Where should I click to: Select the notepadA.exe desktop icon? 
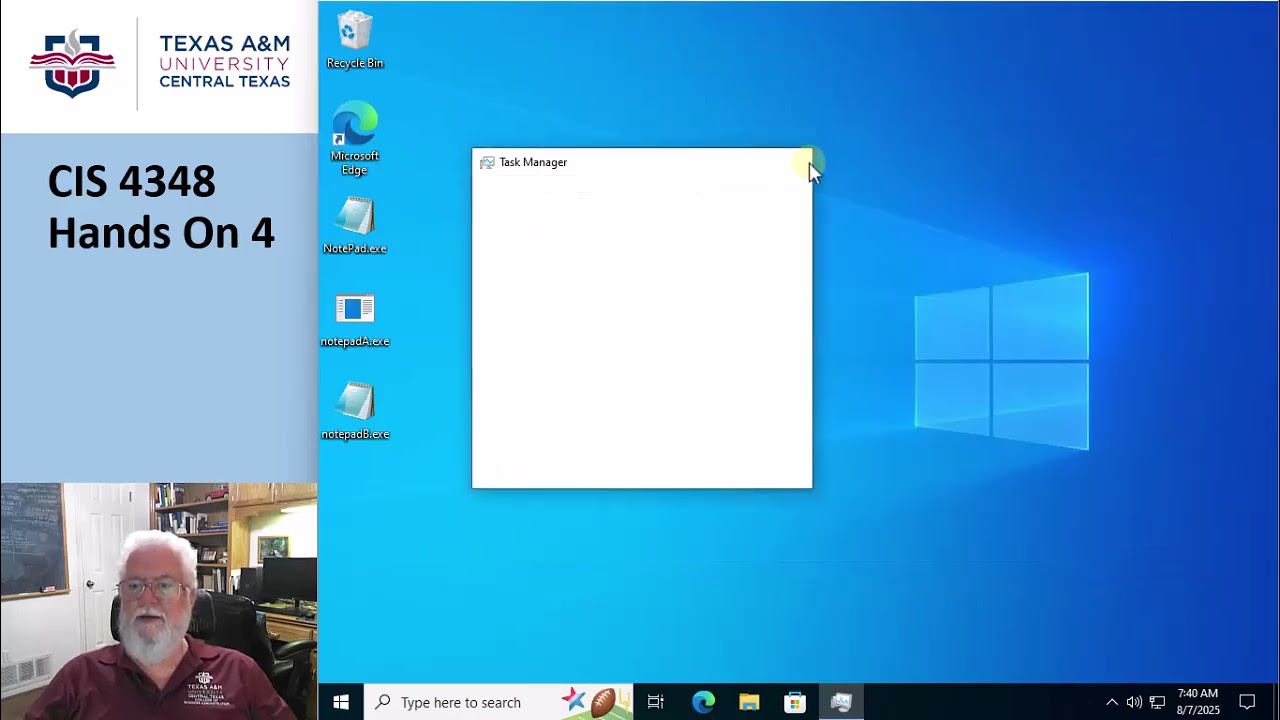tap(354, 319)
